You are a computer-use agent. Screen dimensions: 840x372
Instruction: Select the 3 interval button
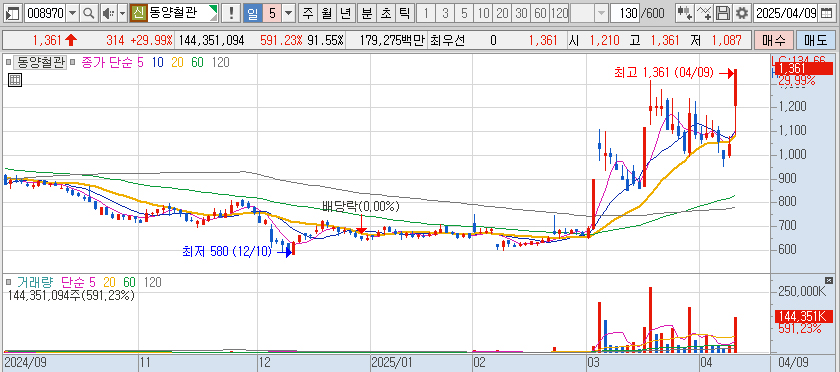coord(445,13)
